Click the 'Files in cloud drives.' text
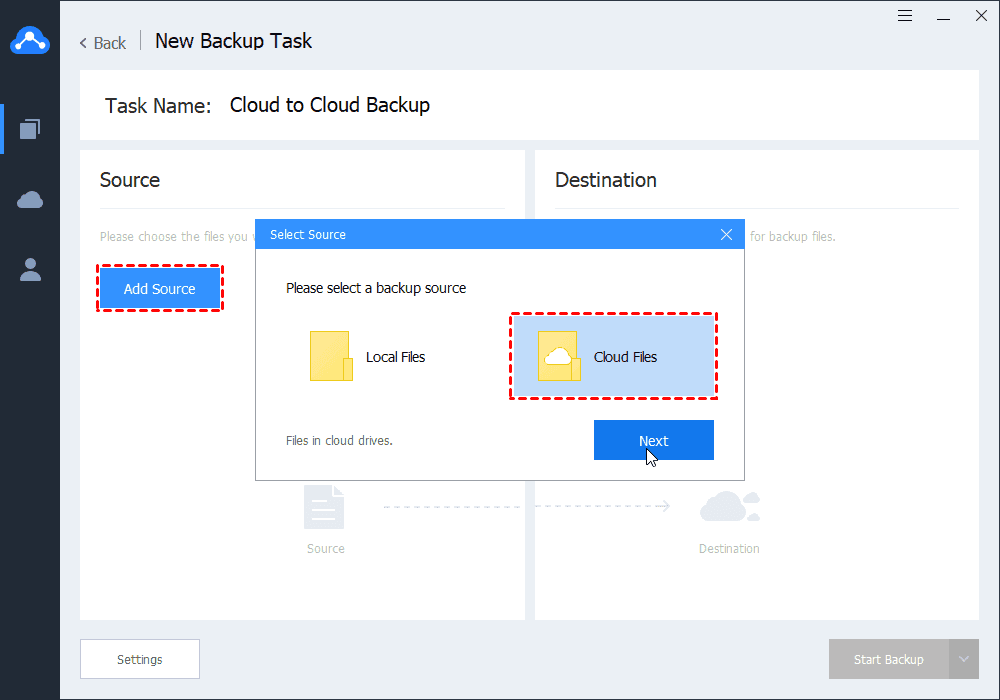Viewport: 1000px width, 700px height. click(339, 441)
